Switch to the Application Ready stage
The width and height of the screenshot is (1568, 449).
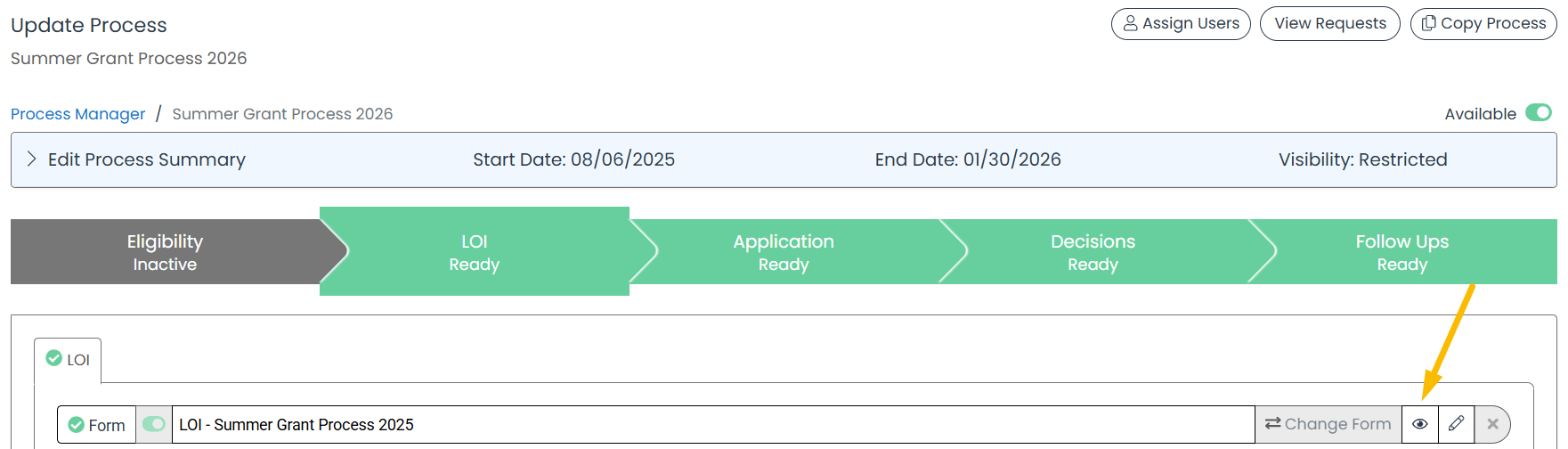point(784,252)
